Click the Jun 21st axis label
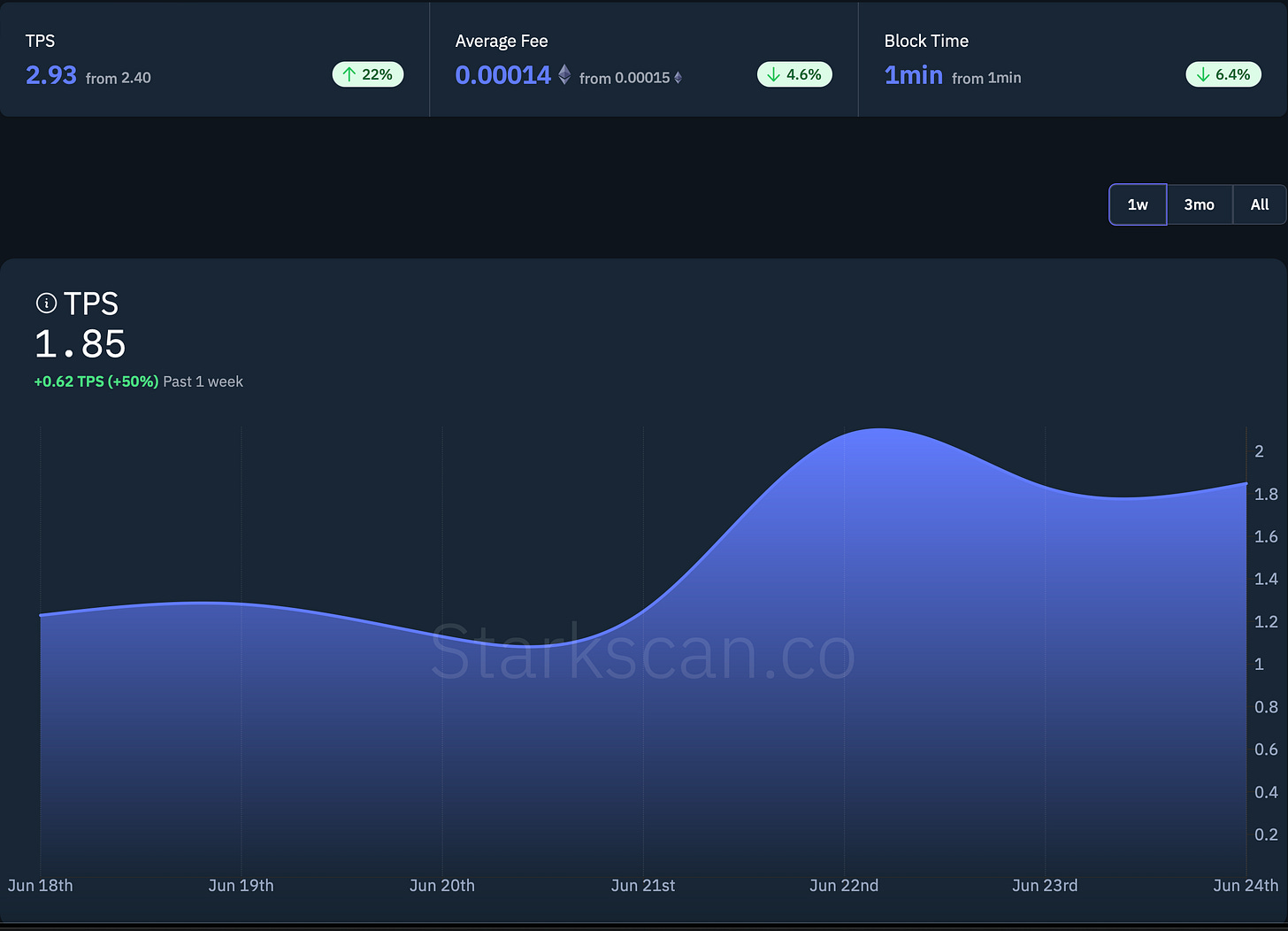The height and width of the screenshot is (931, 1288). [x=643, y=885]
